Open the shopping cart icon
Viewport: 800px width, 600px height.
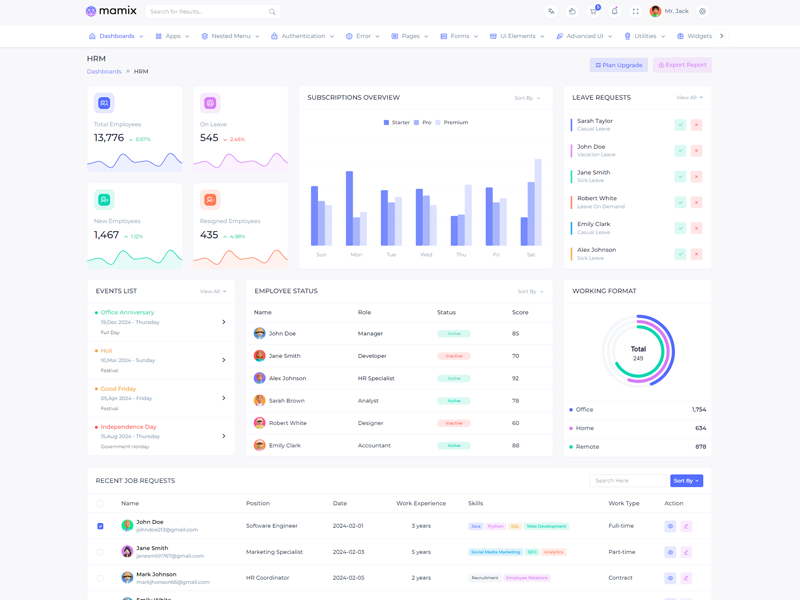[x=593, y=12]
